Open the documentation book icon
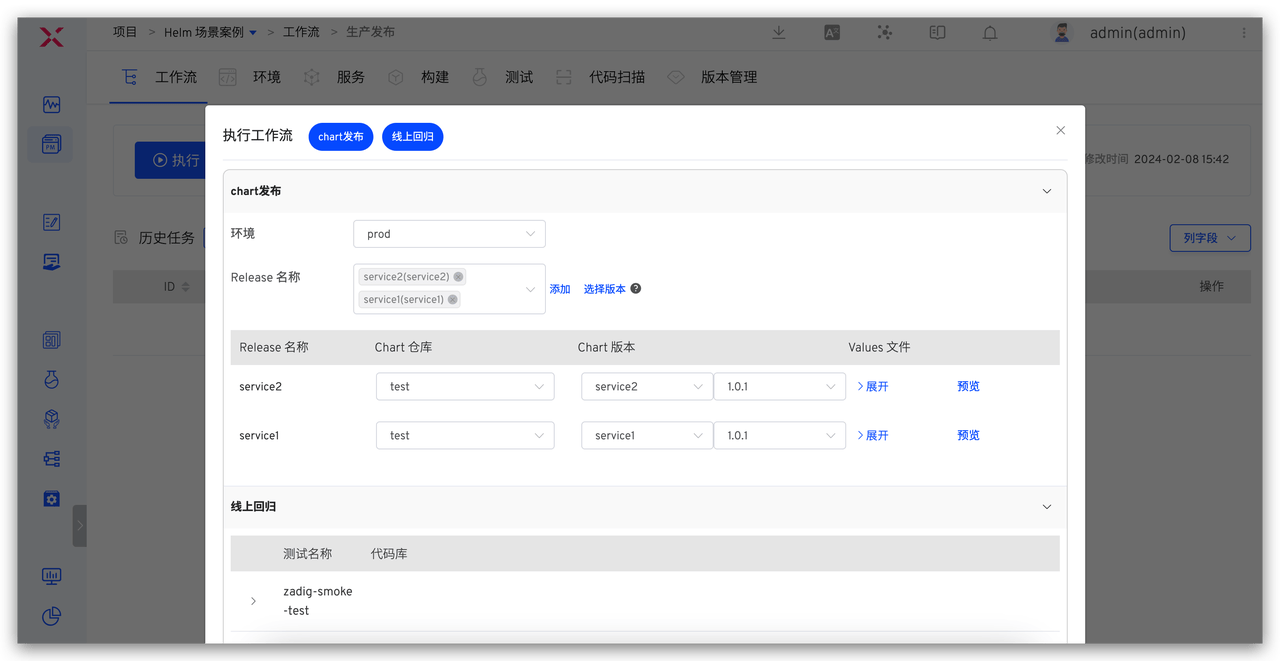1280x661 pixels. [x=937, y=32]
